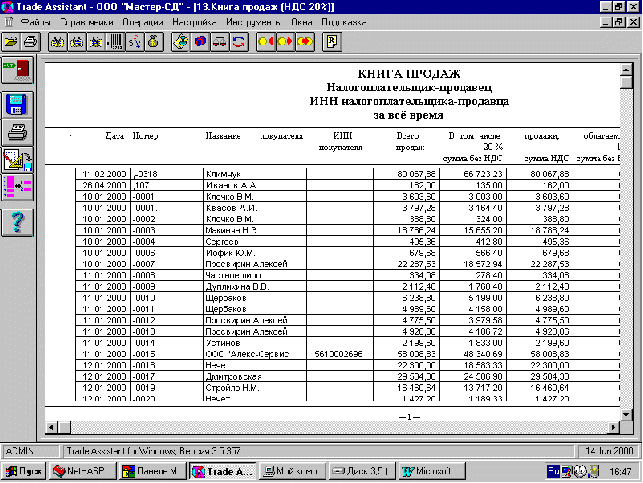The height and width of the screenshot is (483, 643).
Task: Click the open folder toolbar icon
Action: (x=11, y=42)
